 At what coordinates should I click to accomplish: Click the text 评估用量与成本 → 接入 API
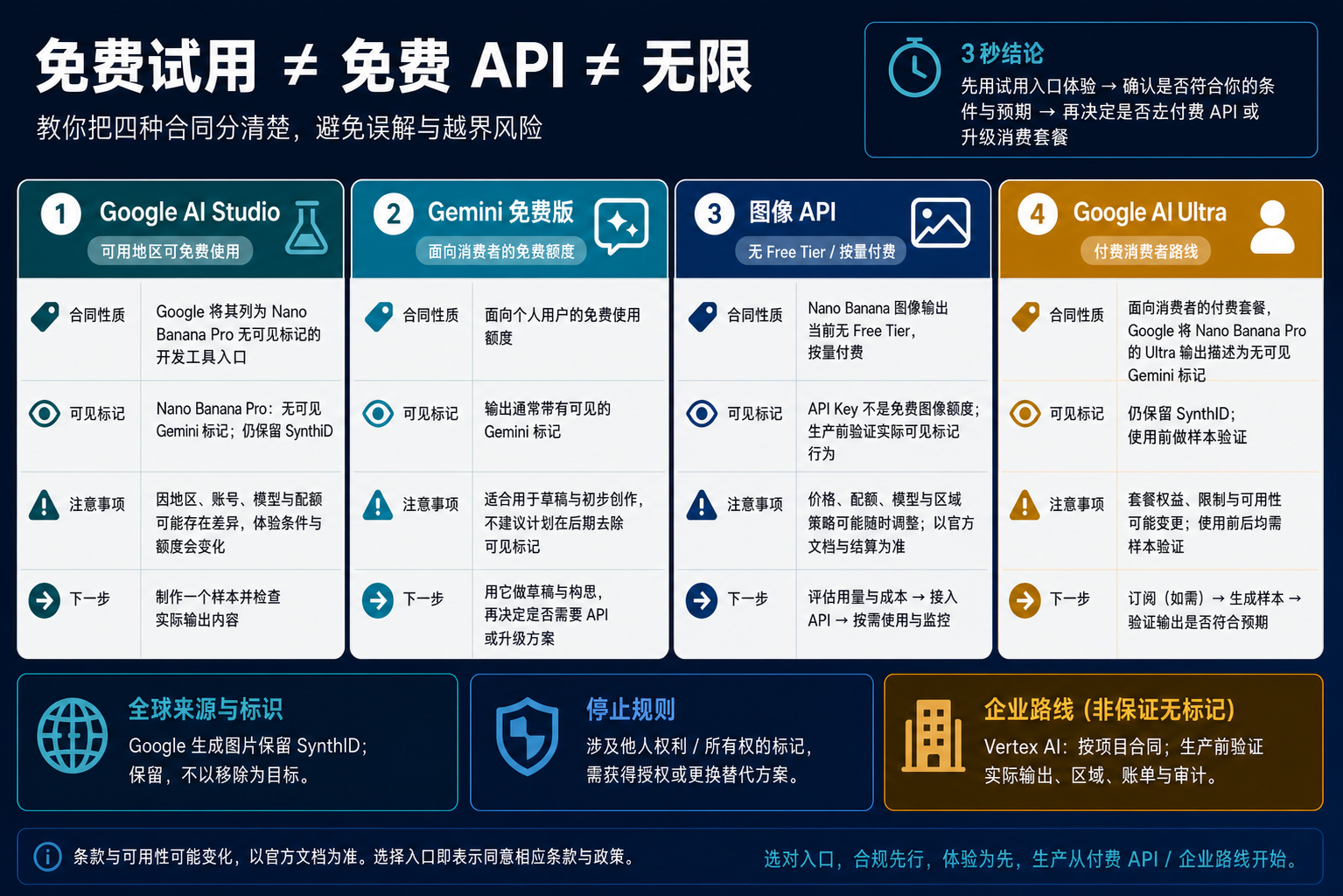[883, 608]
